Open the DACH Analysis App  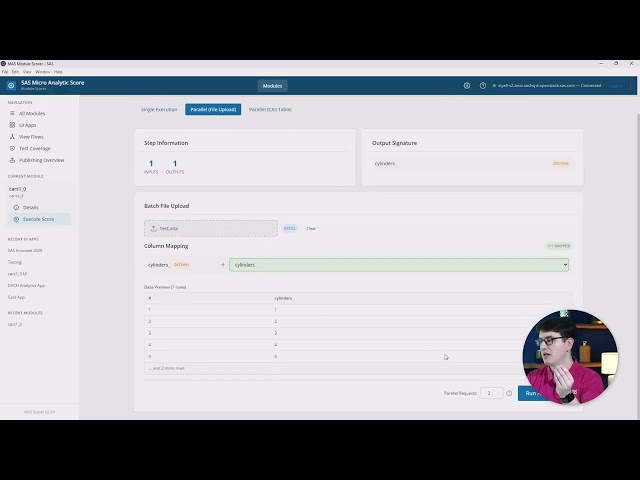[x=27, y=285]
